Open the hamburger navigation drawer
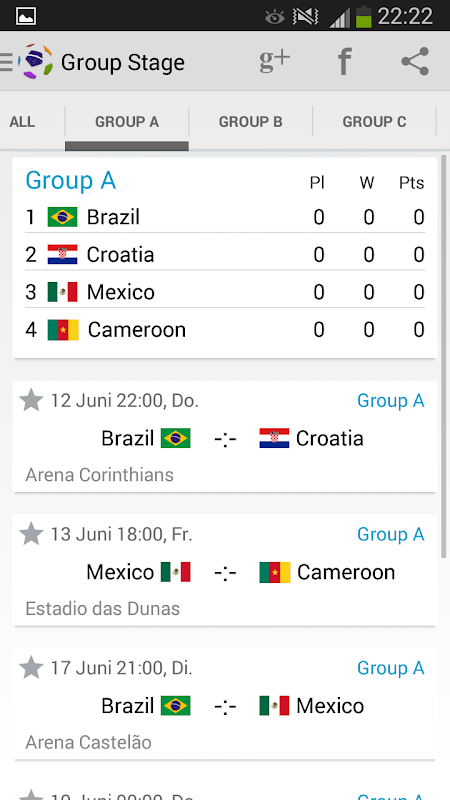The width and height of the screenshot is (450, 800). 6,62
